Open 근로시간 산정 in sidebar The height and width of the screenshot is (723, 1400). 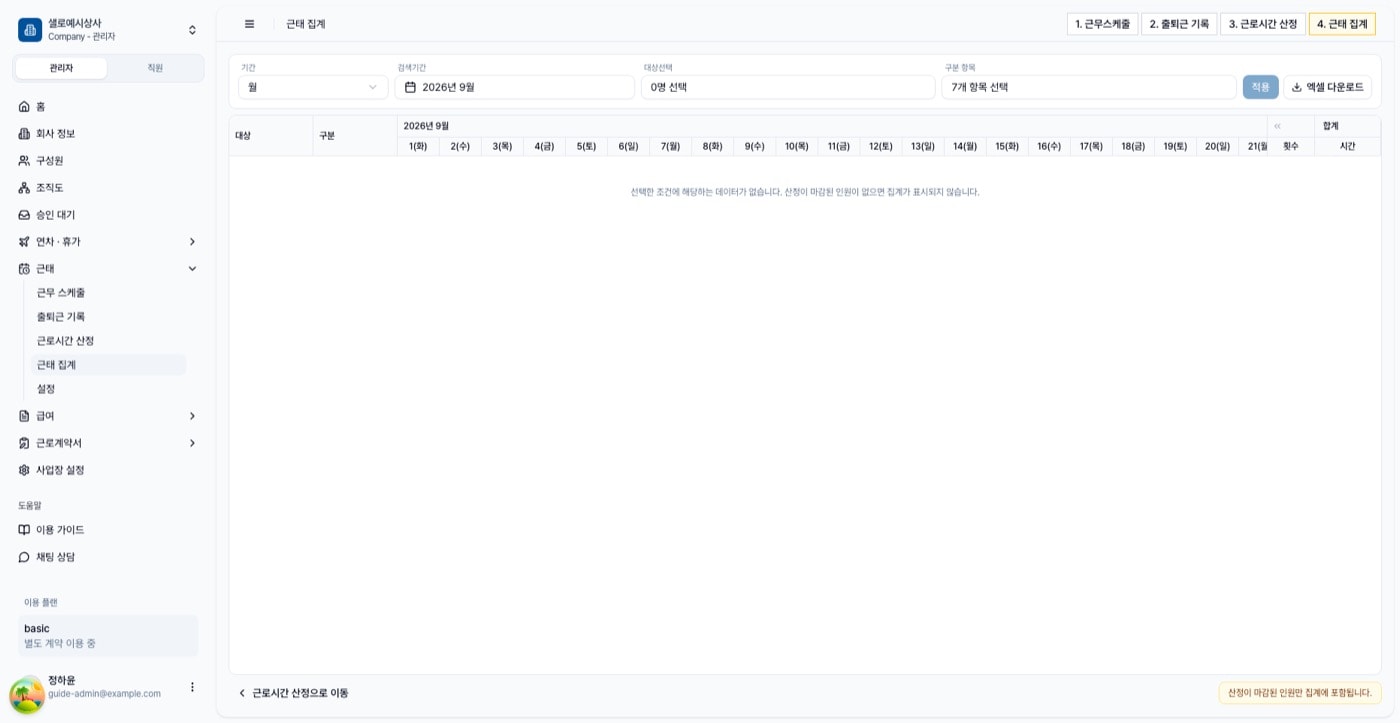(108, 340)
